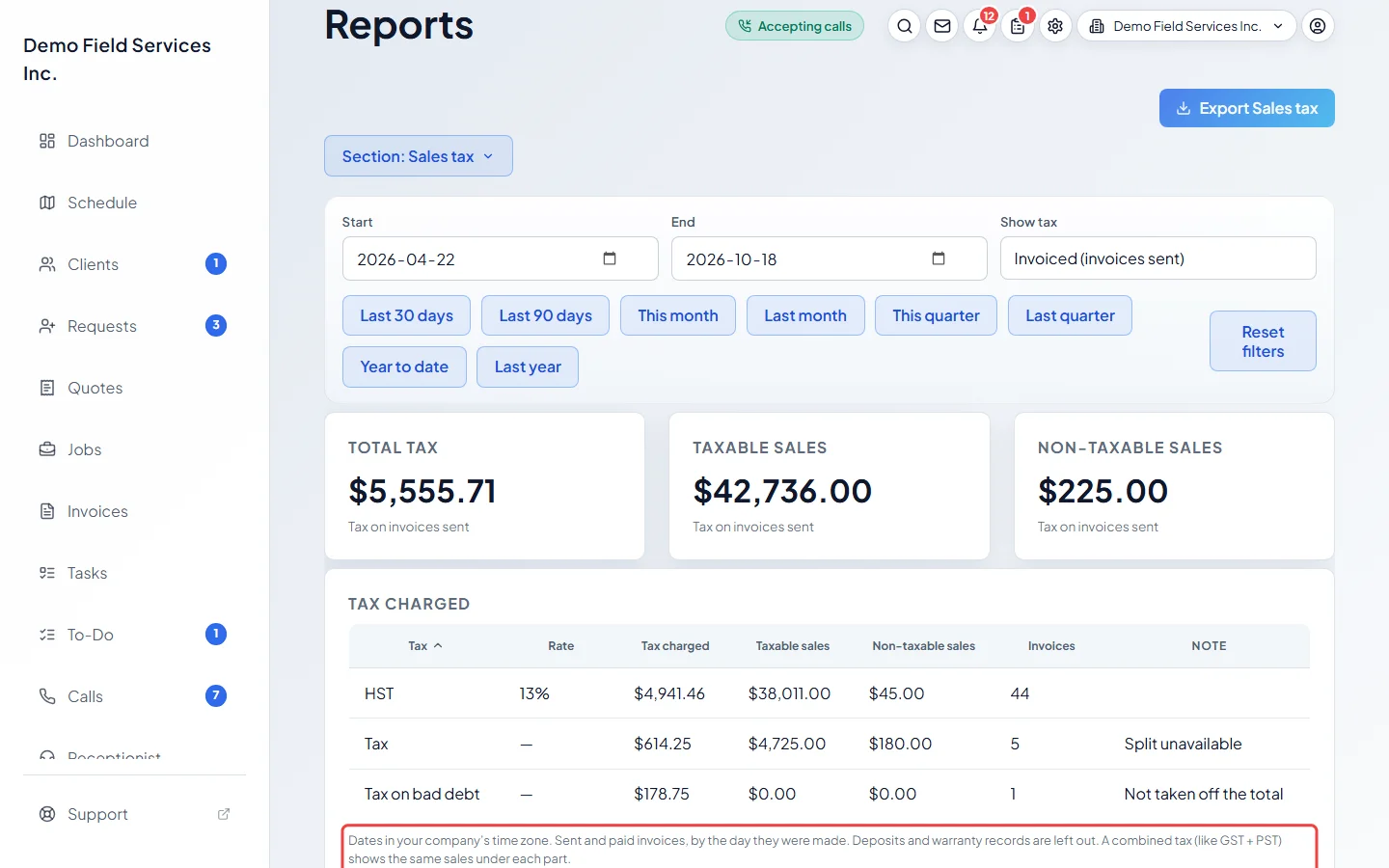Select the Year to date preset
The image size is (1389, 868).
coord(404,366)
